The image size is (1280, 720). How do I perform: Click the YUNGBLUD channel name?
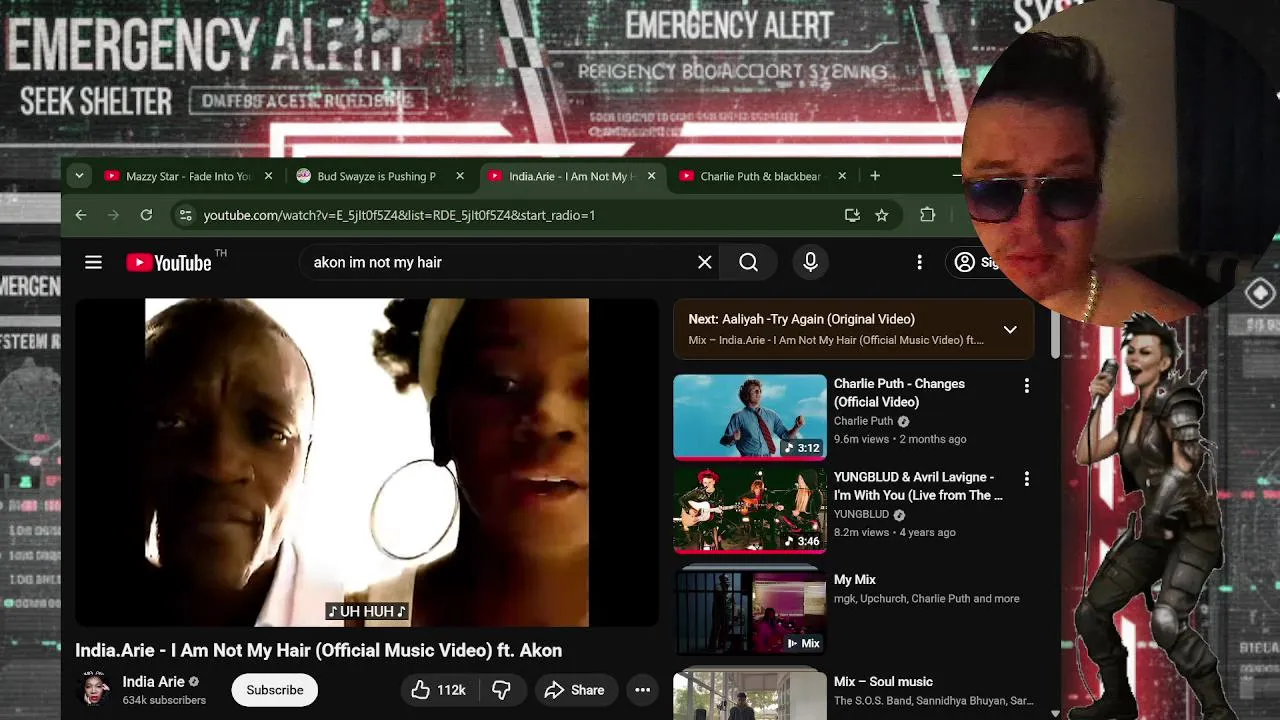(861, 514)
